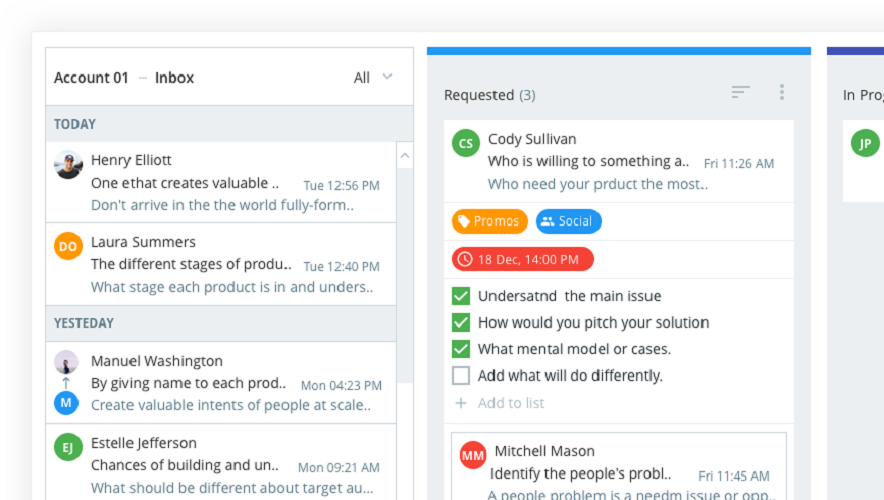
Task: Click Laura Summers' orange DO avatar
Action: click(x=68, y=247)
